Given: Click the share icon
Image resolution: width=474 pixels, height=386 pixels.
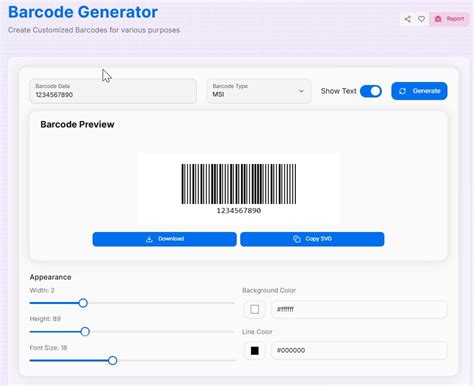Looking at the screenshot, I should (x=407, y=19).
